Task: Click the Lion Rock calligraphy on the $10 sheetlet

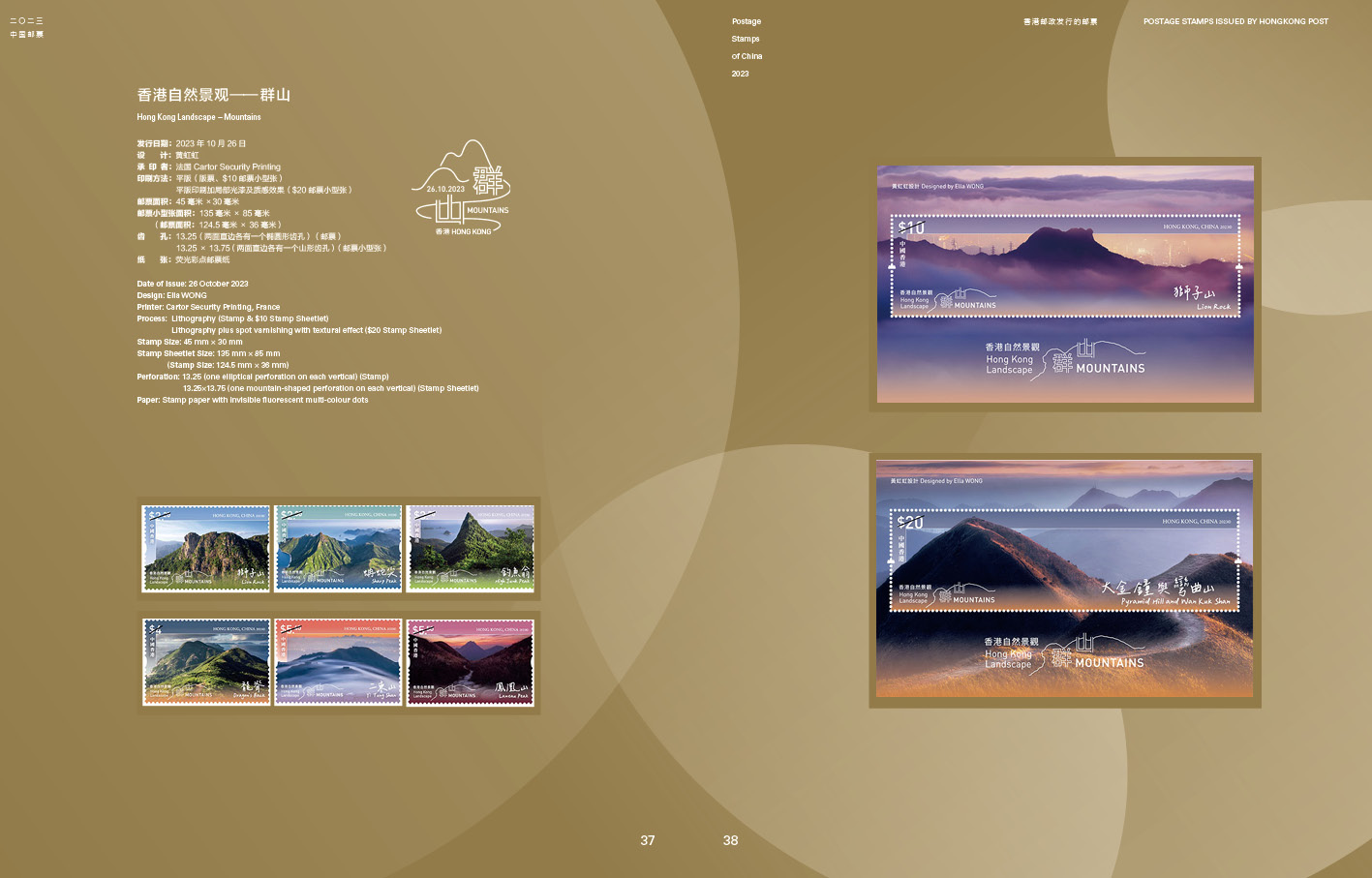Action: coord(1201,296)
